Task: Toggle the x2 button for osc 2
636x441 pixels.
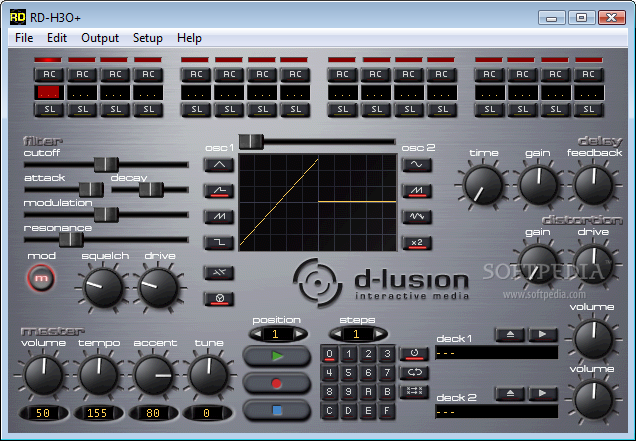Action: point(417,243)
